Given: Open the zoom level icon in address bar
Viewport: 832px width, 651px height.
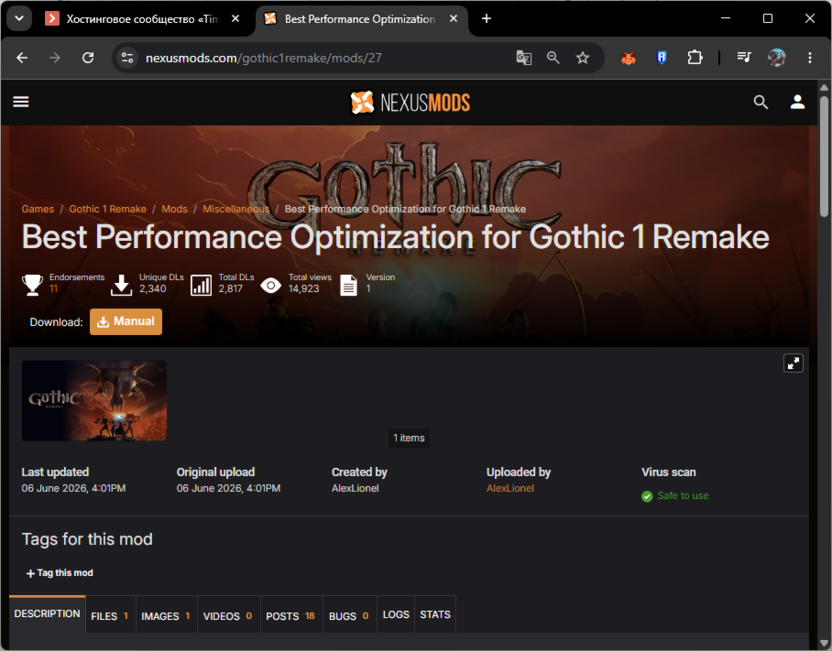Looking at the screenshot, I should 553,58.
